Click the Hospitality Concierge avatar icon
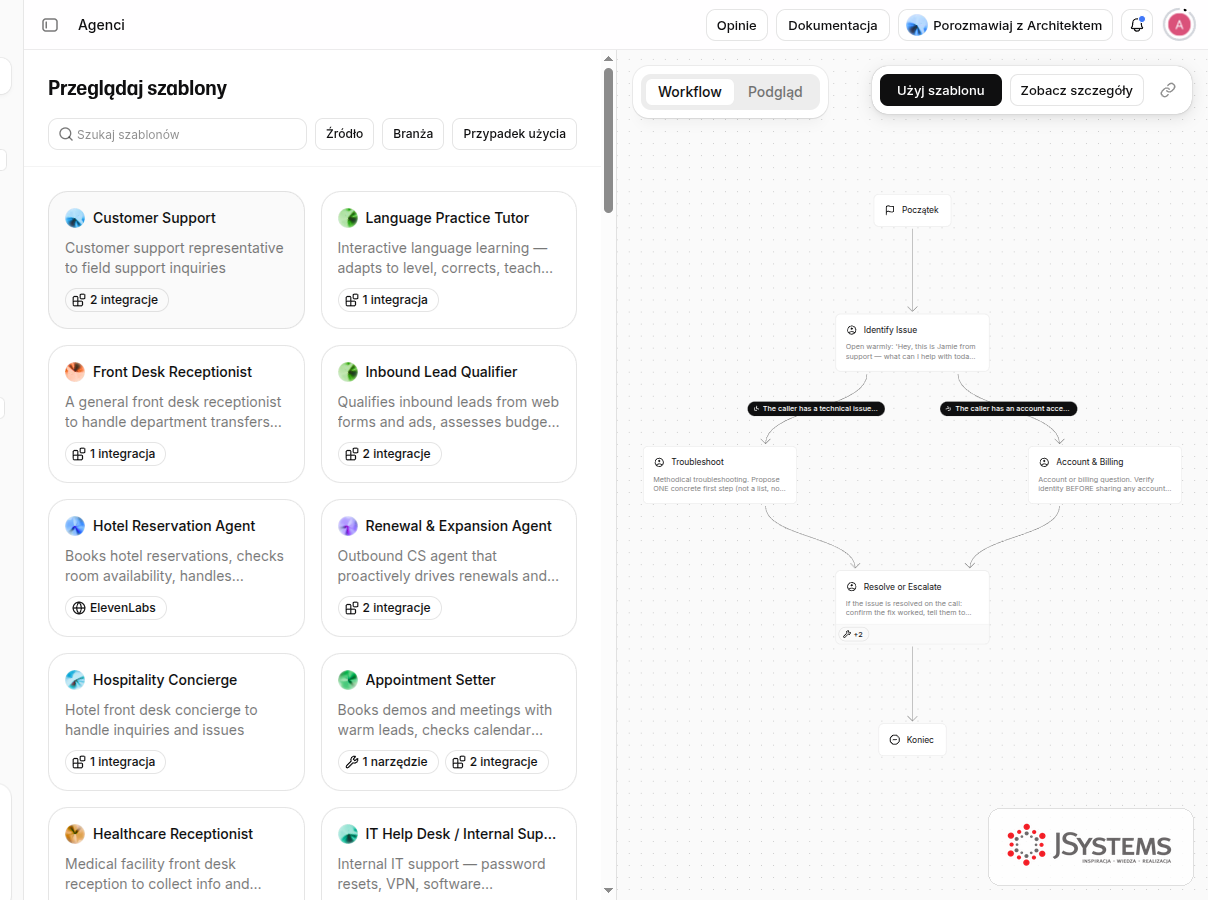Viewport: 1208px width, 900px height. (x=75, y=680)
